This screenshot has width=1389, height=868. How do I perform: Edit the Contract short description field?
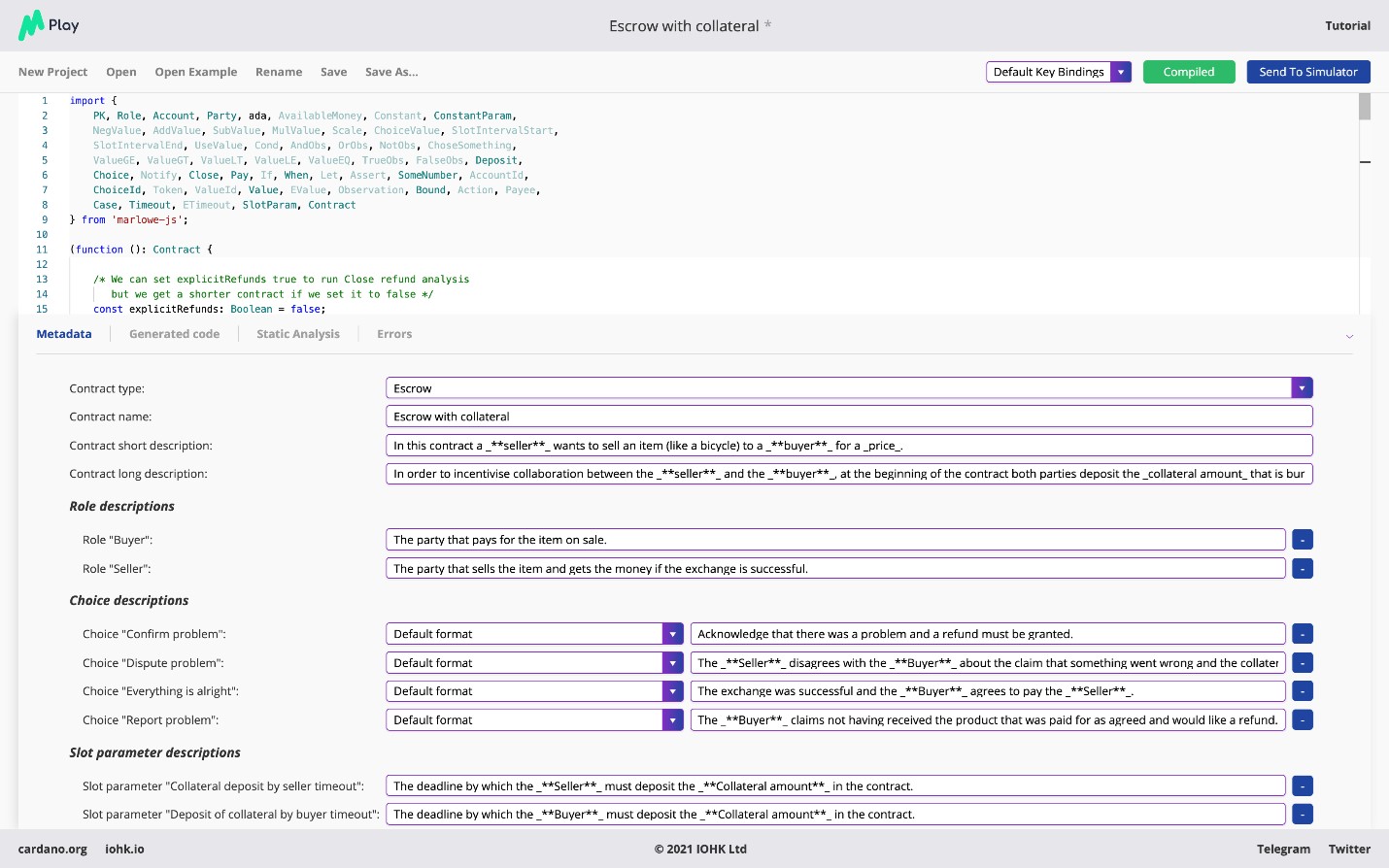pos(849,446)
